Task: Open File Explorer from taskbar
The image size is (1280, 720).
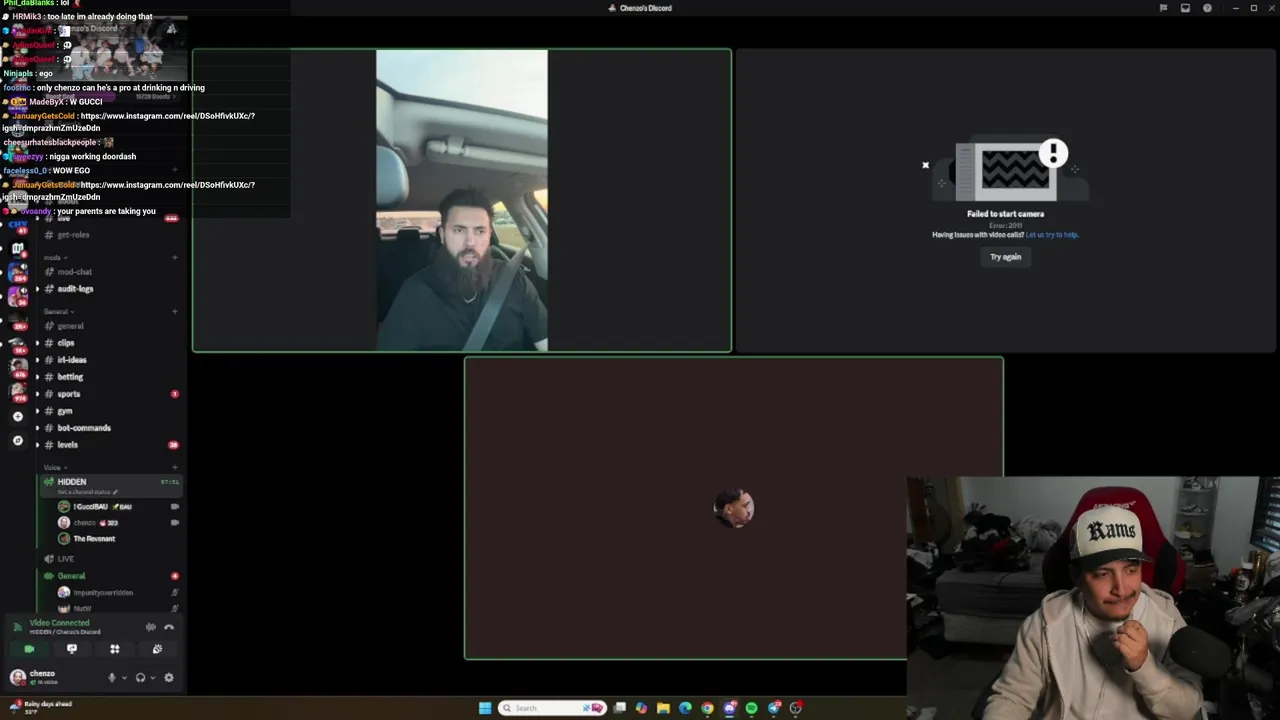Action: [x=663, y=708]
